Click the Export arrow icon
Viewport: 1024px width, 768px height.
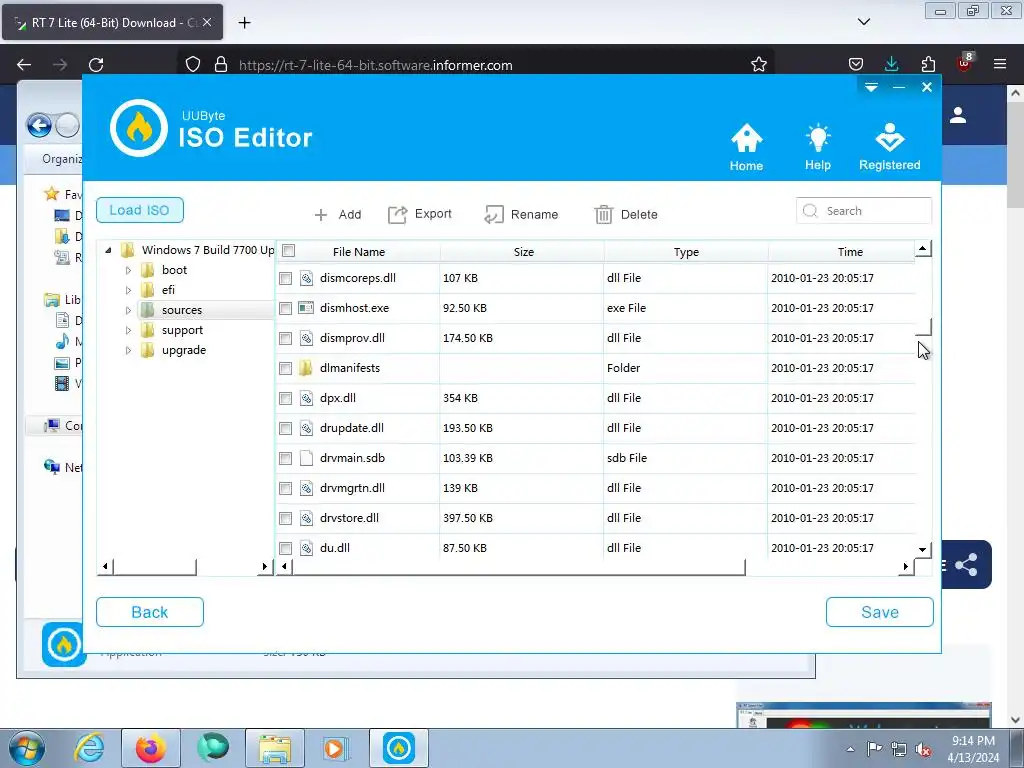coord(397,214)
